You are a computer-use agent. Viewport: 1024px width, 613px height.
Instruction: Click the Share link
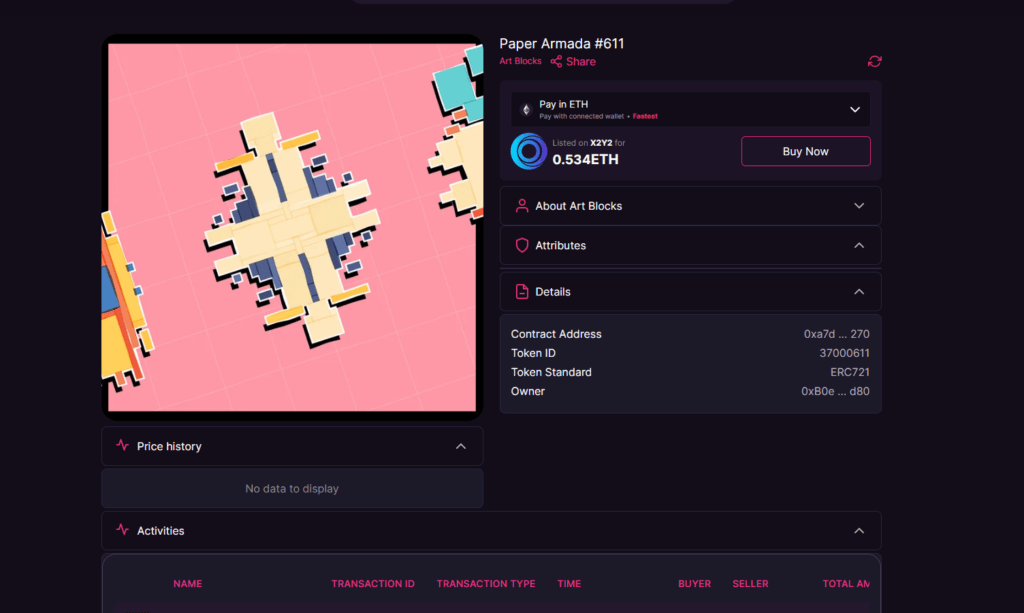point(581,62)
